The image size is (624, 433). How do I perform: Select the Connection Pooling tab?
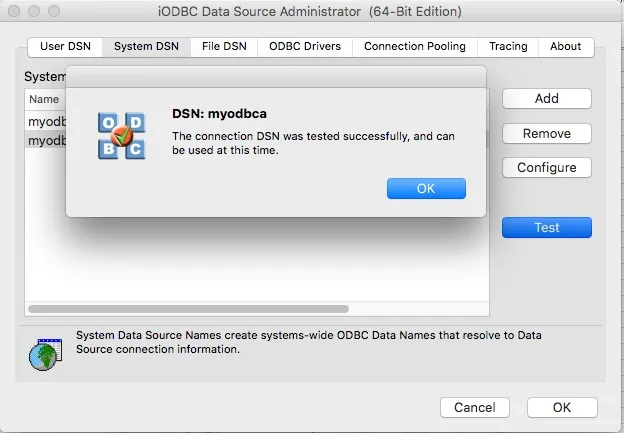[x=414, y=46]
